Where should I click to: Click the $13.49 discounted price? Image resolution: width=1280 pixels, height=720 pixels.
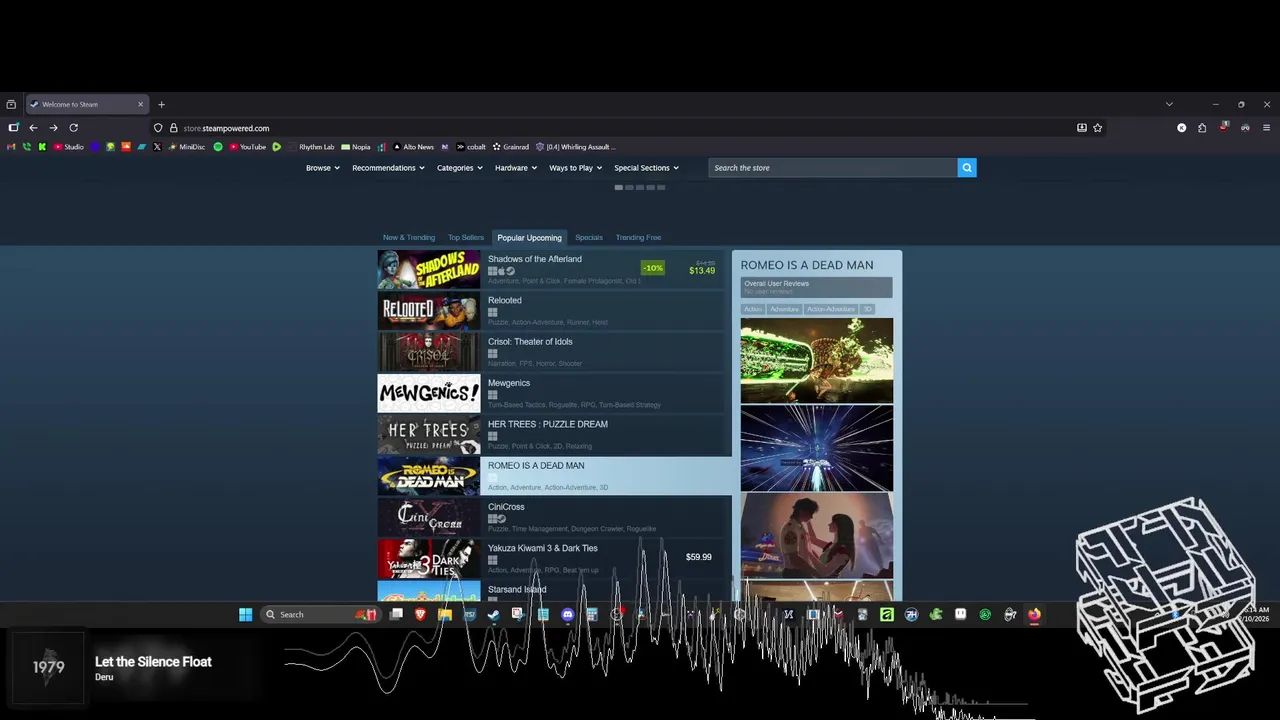(x=702, y=271)
